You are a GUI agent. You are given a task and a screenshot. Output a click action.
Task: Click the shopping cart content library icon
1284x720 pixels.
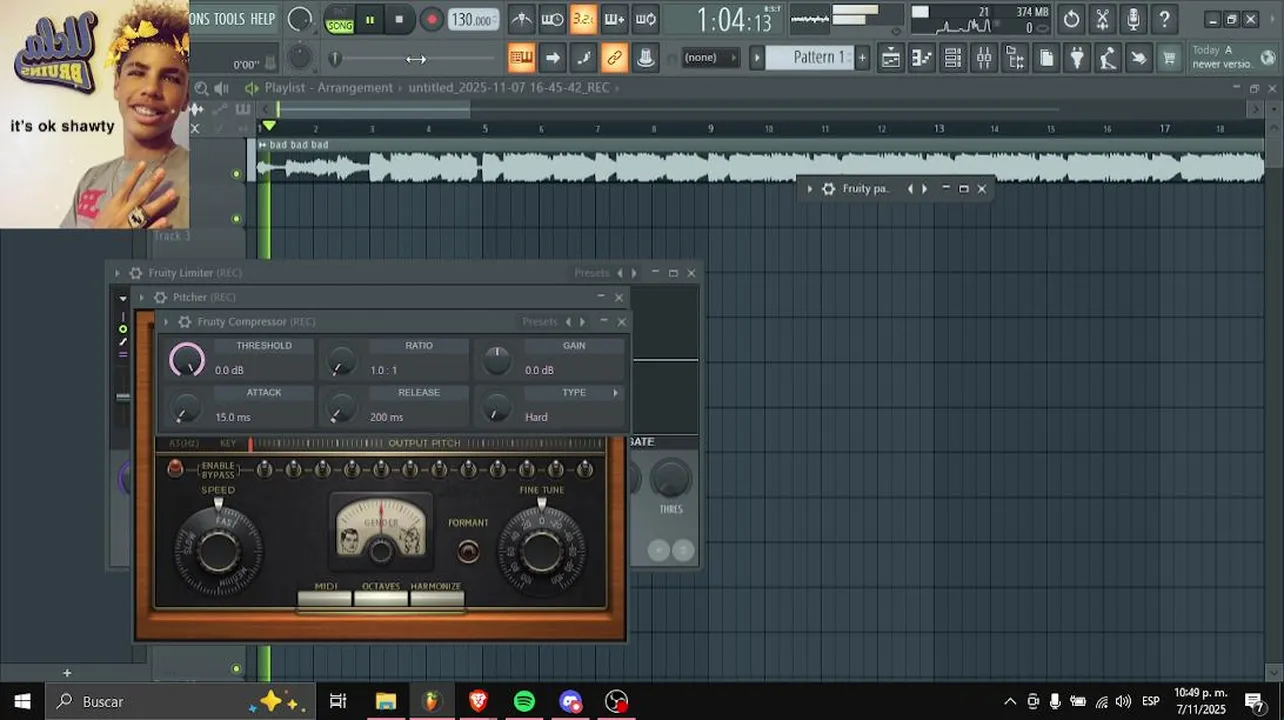[x=1169, y=58]
